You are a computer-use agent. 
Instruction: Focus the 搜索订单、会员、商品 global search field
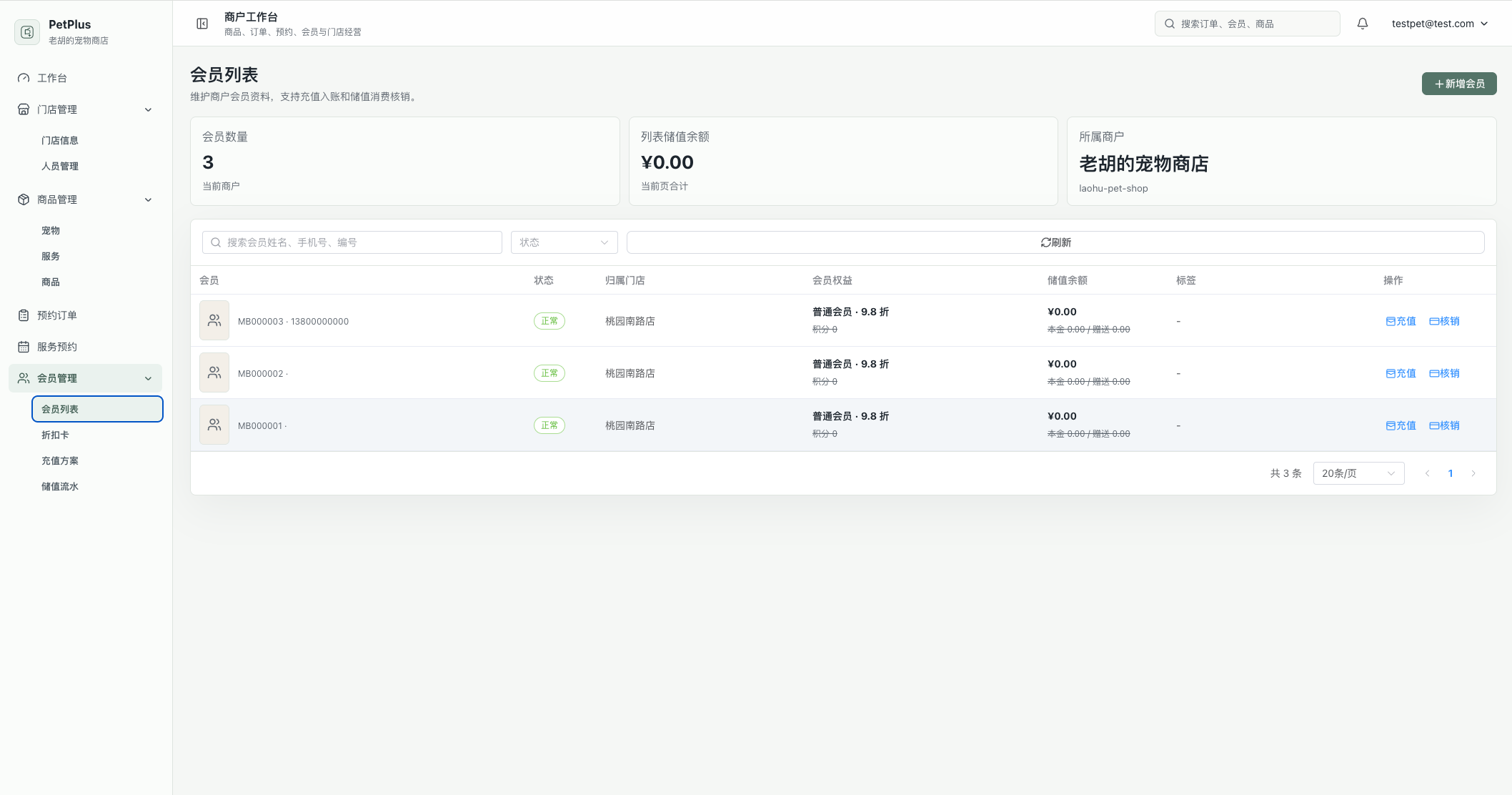click(x=1248, y=24)
